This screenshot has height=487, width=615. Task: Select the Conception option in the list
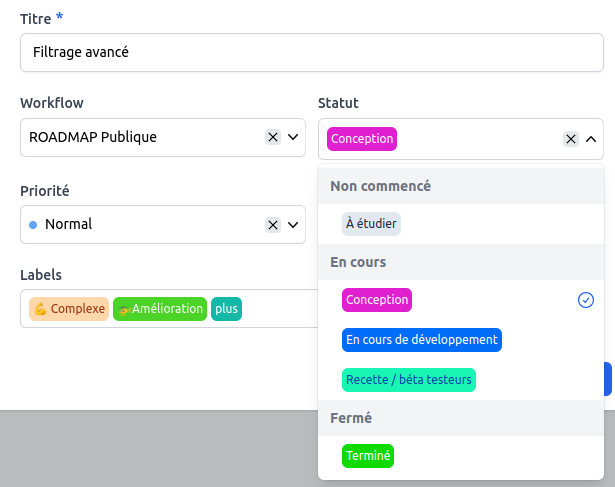[x=377, y=300]
